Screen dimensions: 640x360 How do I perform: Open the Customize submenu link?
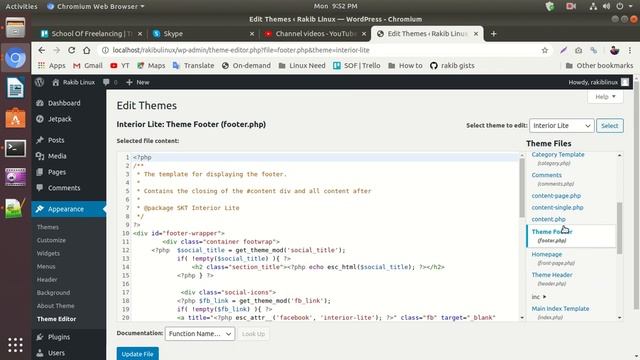tap(51, 240)
